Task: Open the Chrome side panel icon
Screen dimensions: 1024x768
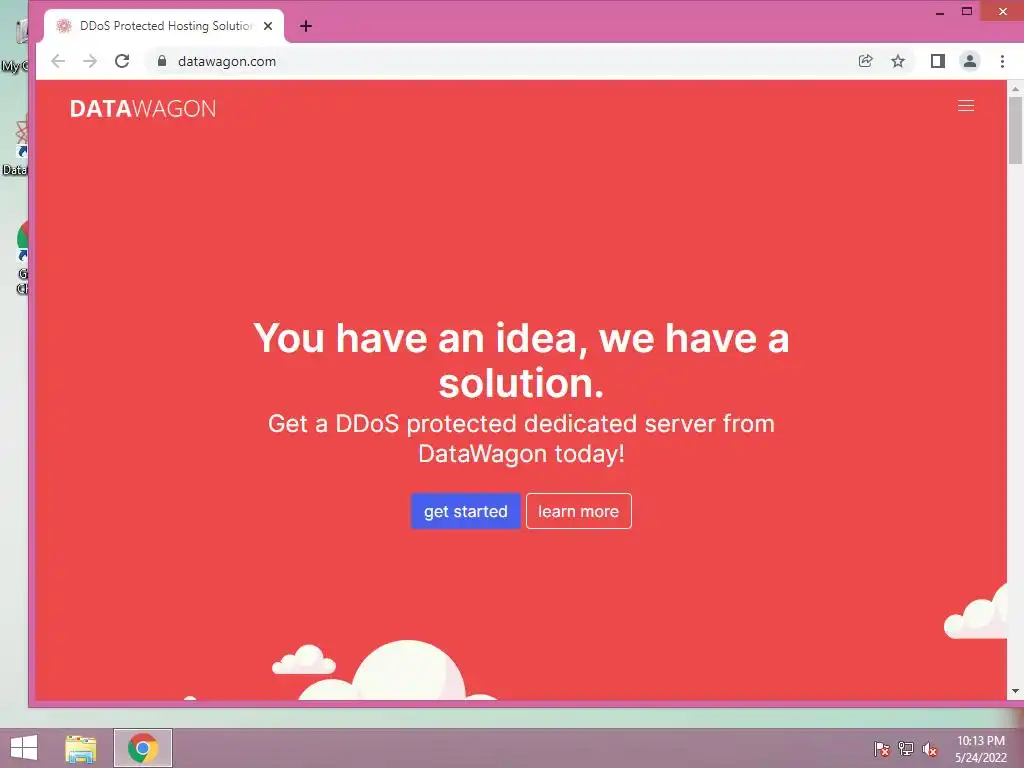Action: point(938,61)
